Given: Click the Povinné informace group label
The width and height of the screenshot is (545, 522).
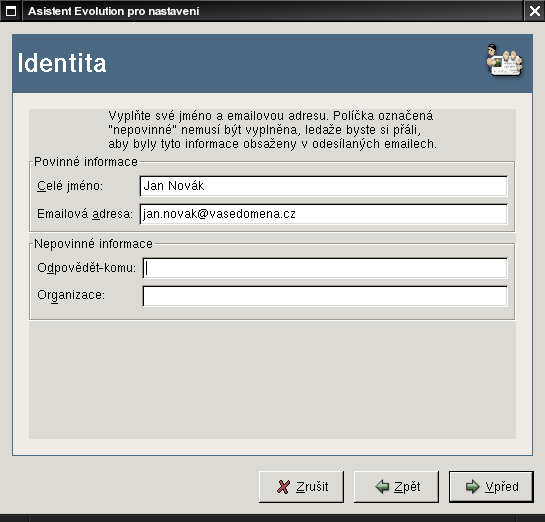Looking at the screenshot, I should (x=86, y=162).
